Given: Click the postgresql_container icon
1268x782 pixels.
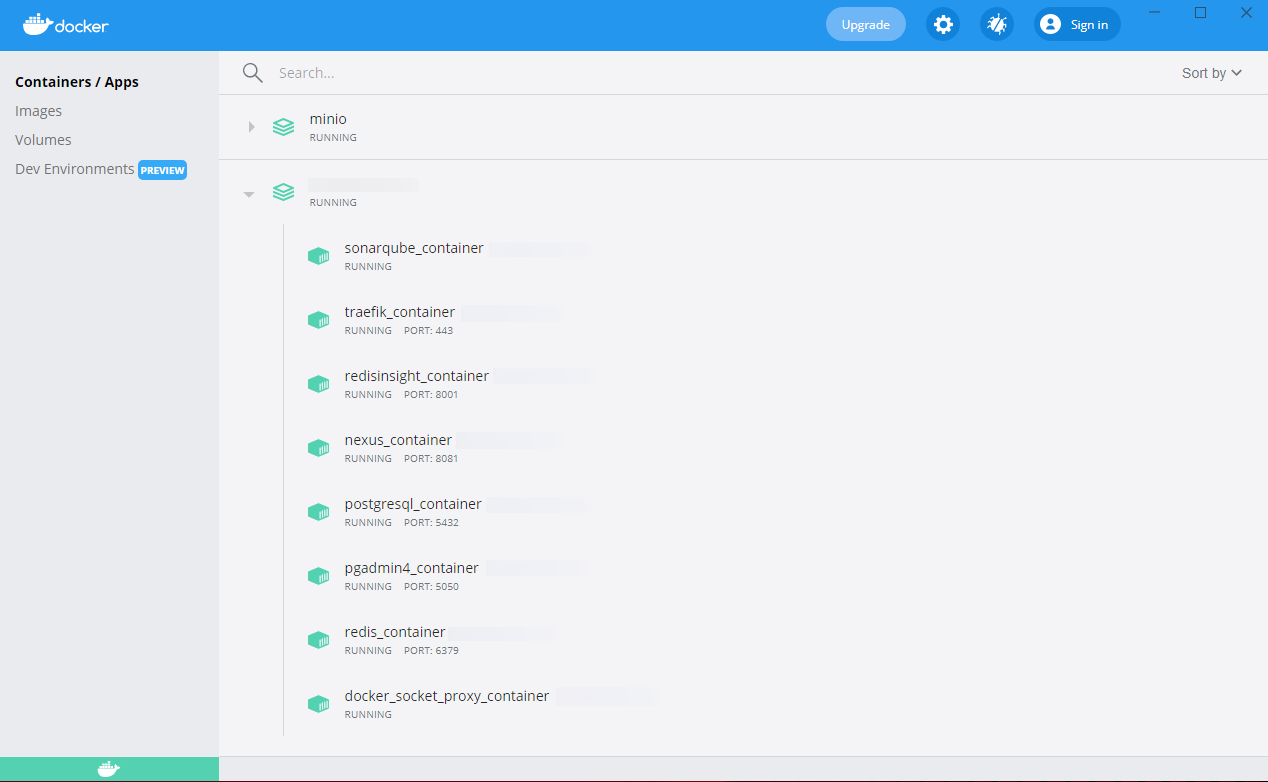Looking at the screenshot, I should click(x=319, y=512).
